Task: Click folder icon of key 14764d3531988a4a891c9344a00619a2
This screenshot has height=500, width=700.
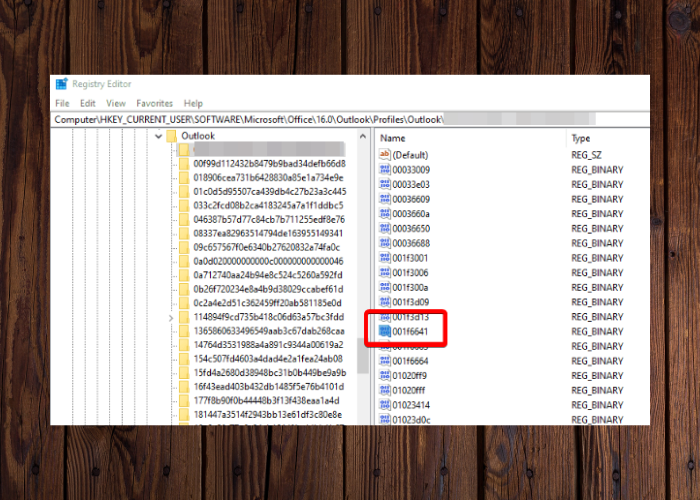Action: coord(184,345)
